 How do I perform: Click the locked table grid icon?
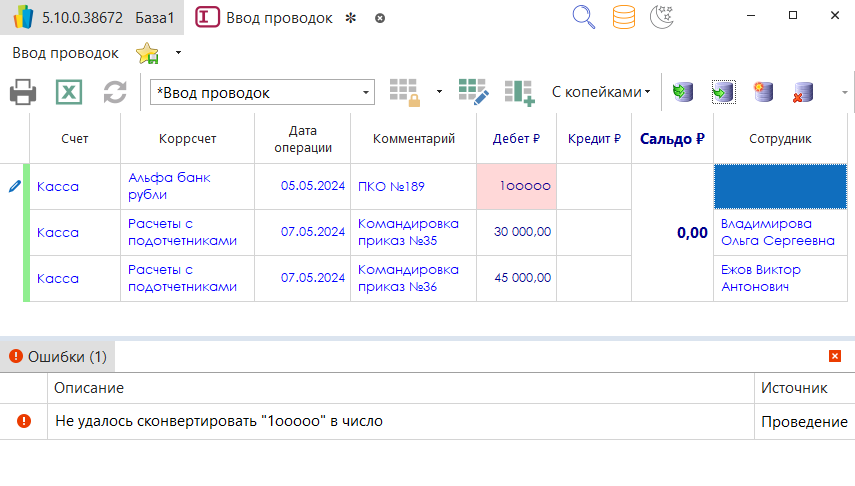point(405,92)
